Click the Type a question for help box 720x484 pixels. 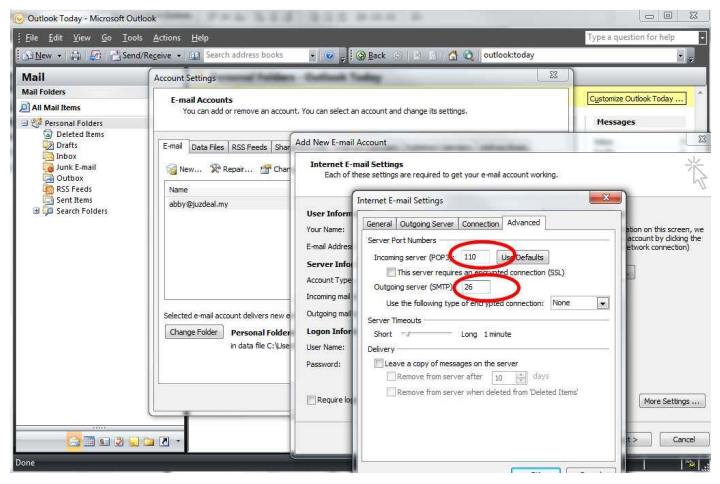coord(642,38)
